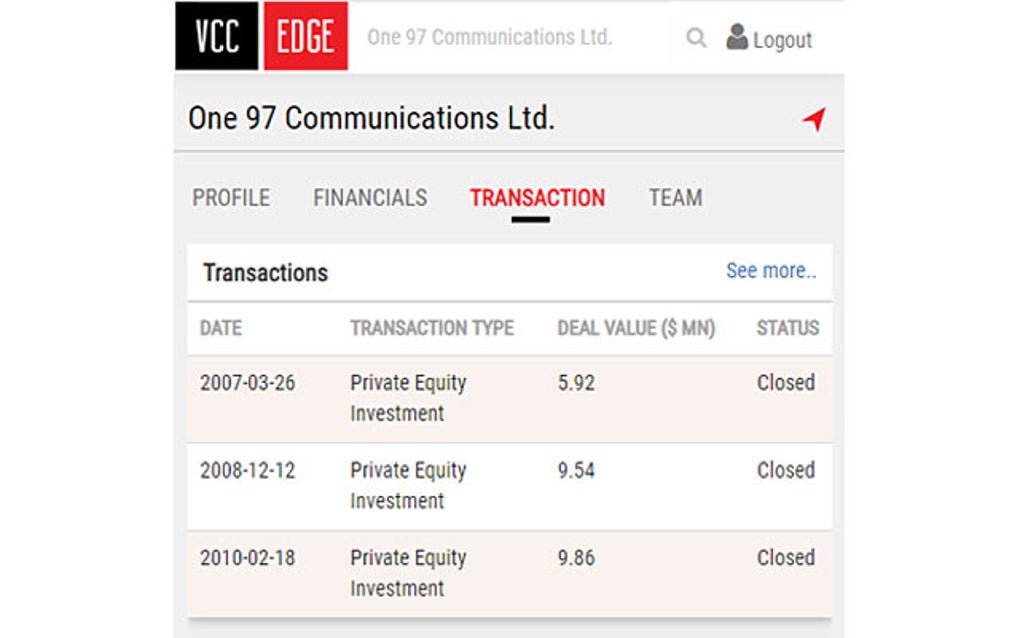Screen dimensions: 1020x638
Task: Click the VCC black logo tile
Action: click(x=217, y=37)
